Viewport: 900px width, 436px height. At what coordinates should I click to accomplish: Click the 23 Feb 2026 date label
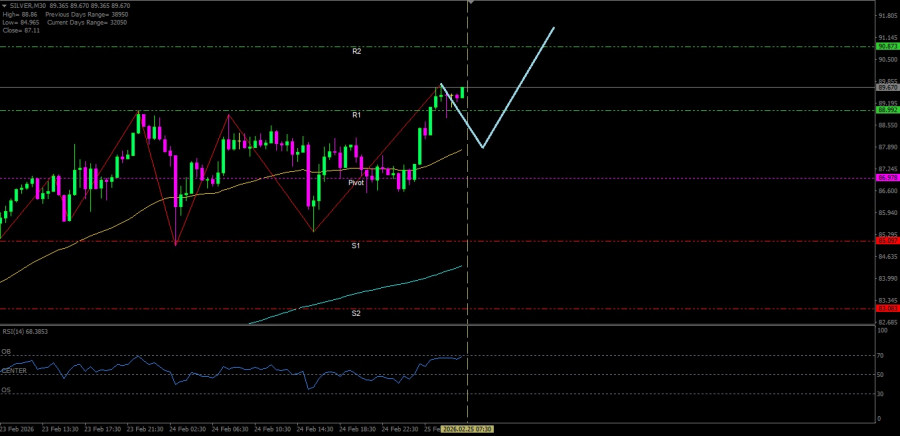pyautogui.click(x=15, y=429)
